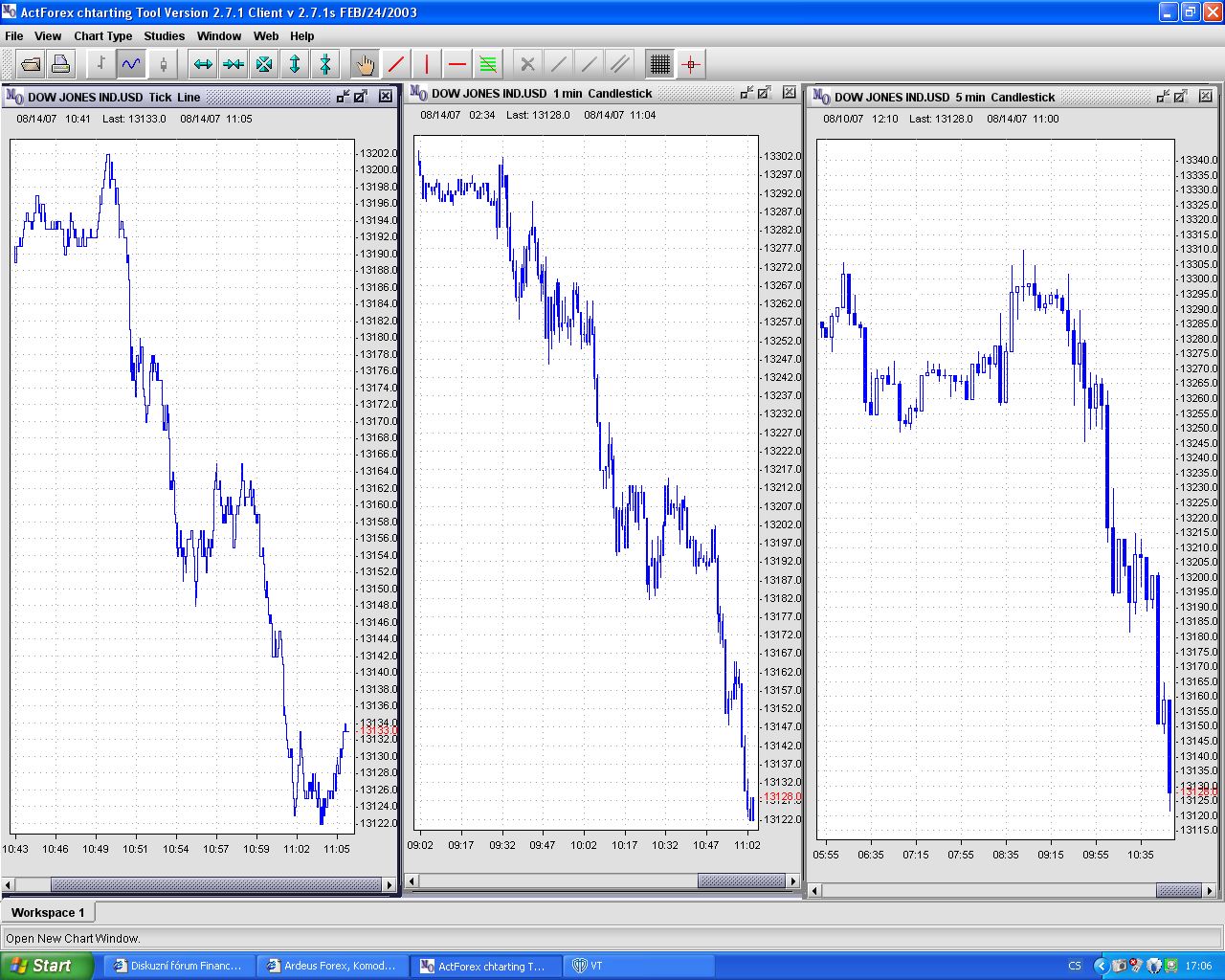Click the horizontal expand arrows icon
This screenshot has width=1225, height=980.
203,64
